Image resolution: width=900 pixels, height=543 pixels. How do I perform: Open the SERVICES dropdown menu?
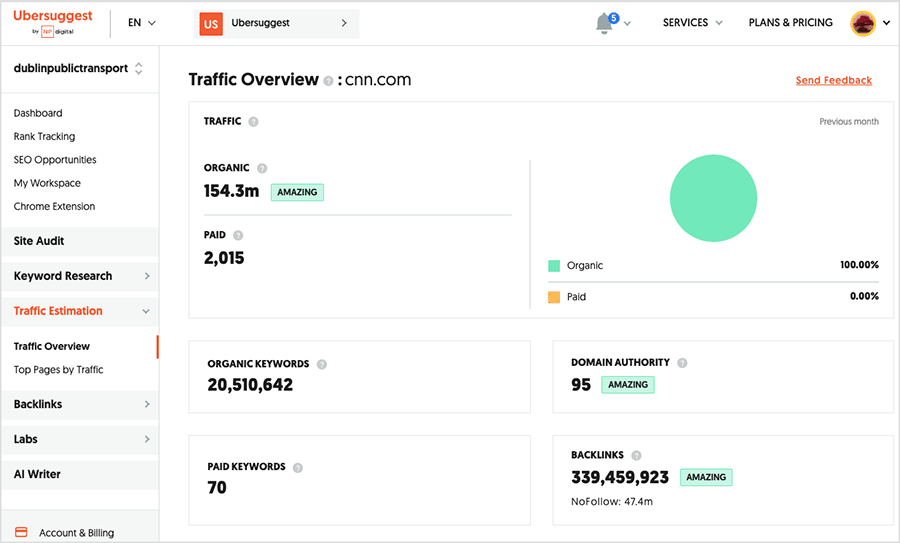(693, 22)
